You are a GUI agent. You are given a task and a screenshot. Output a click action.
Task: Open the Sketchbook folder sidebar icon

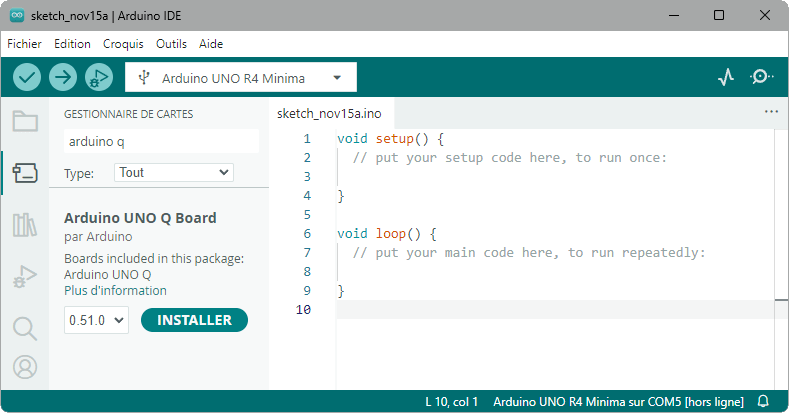pyautogui.click(x=25, y=122)
